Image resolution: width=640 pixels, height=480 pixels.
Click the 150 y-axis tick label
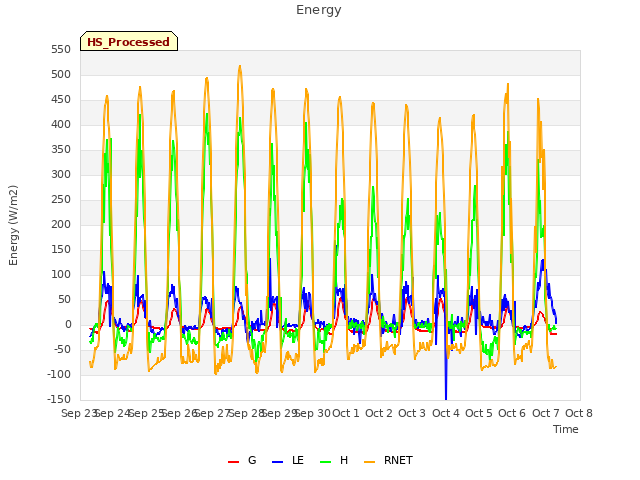[61, 249]
